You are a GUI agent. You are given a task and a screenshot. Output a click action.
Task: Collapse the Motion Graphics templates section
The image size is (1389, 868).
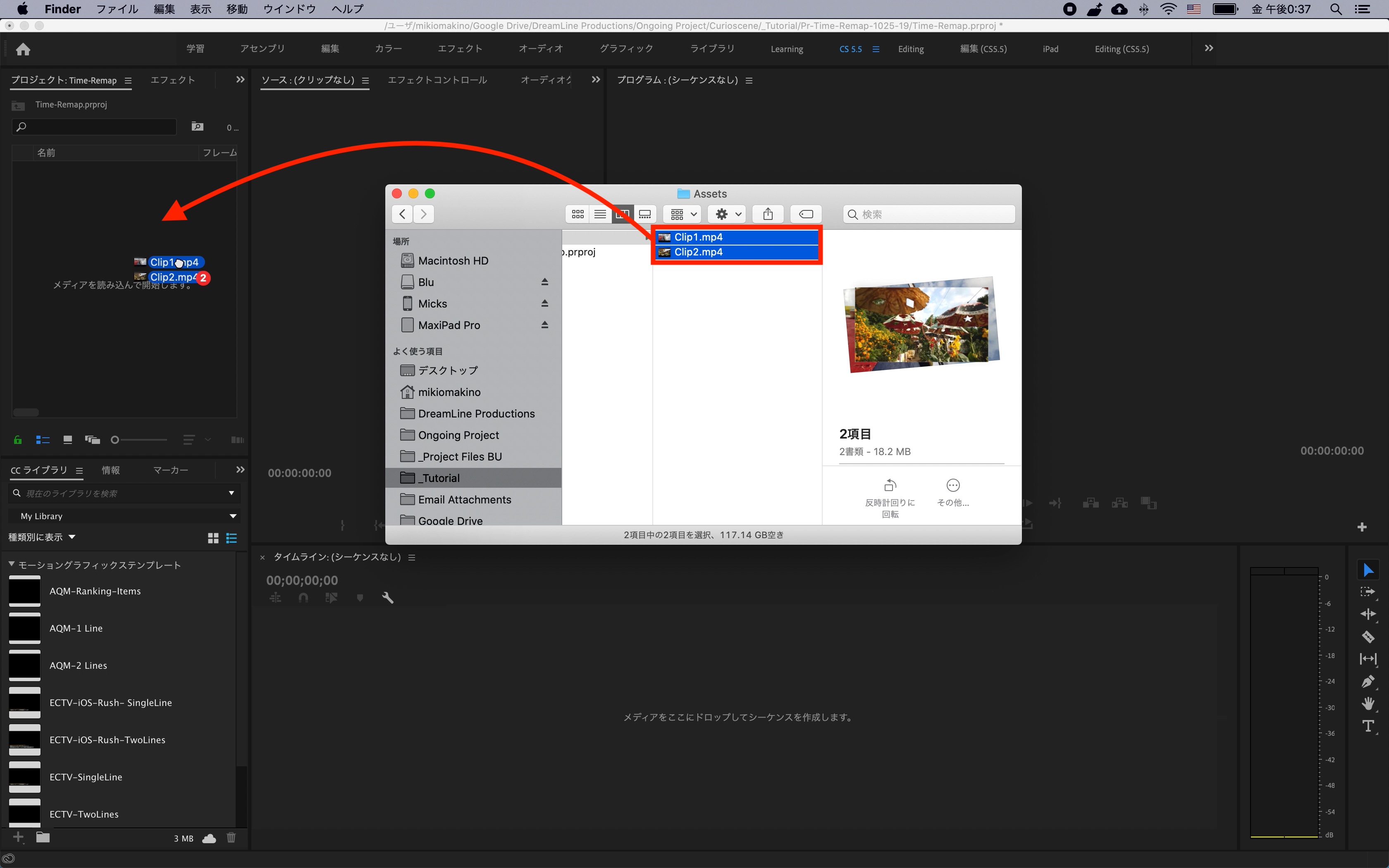coord(12,565)
